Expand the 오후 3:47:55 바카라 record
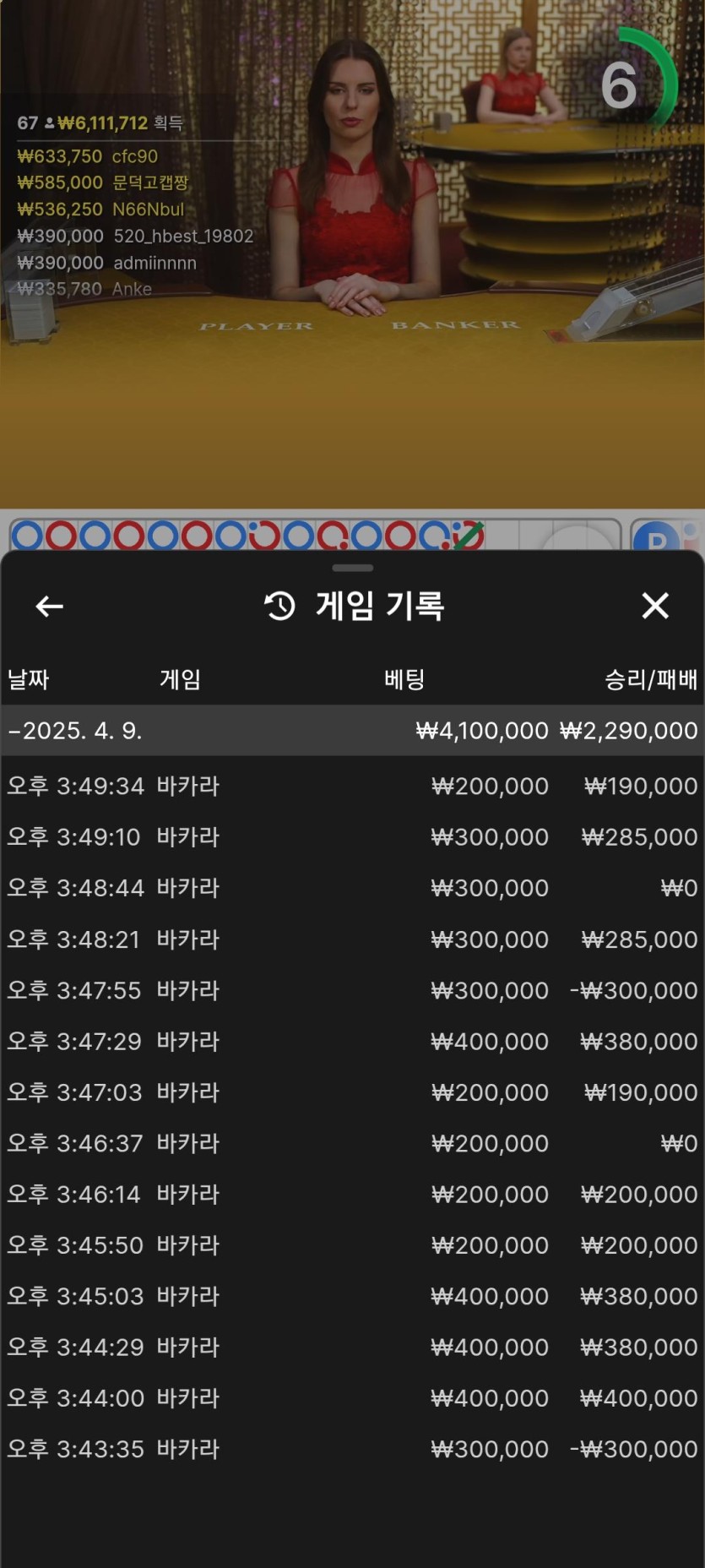Viewport: 705px width, 1568px height. (x=352, y=990)
